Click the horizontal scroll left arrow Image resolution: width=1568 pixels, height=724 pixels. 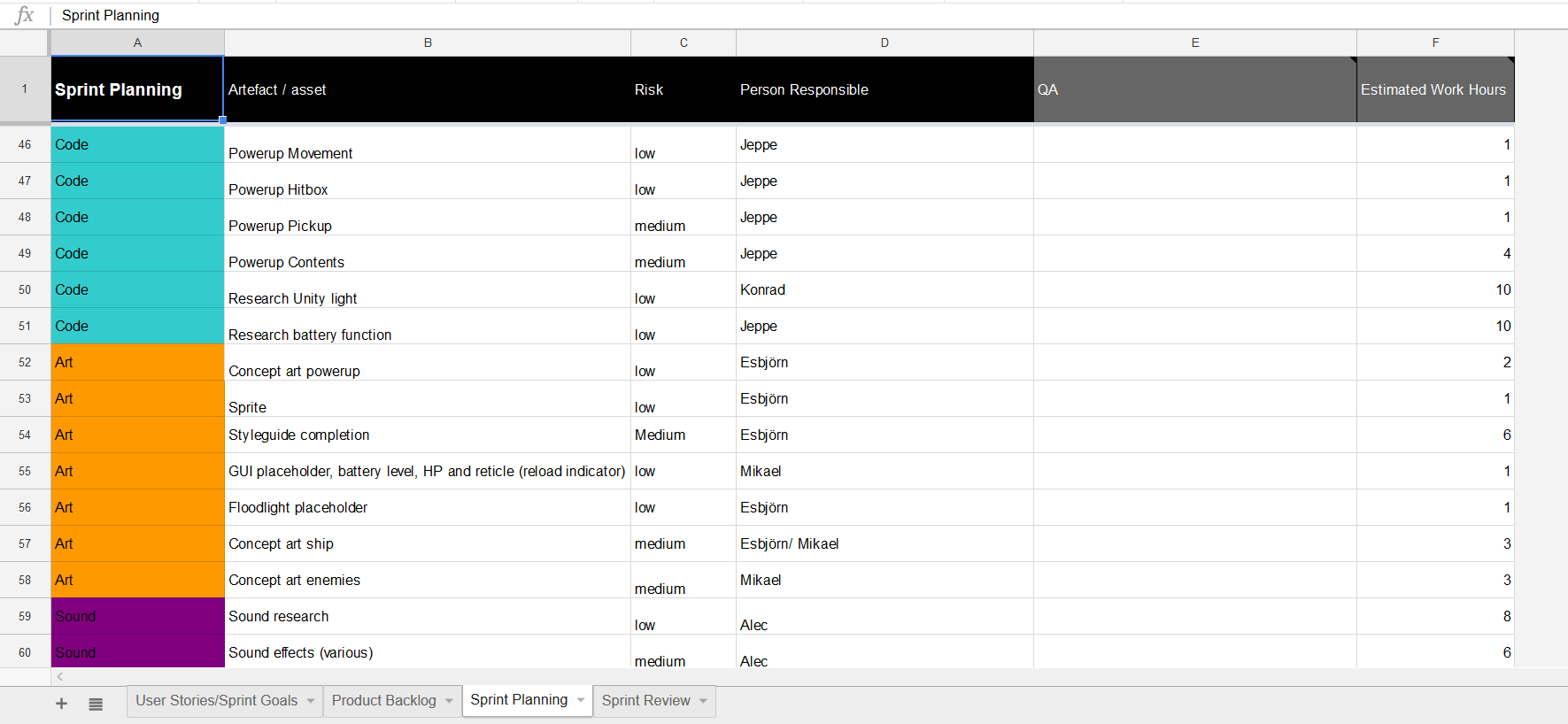pos(60,677)
